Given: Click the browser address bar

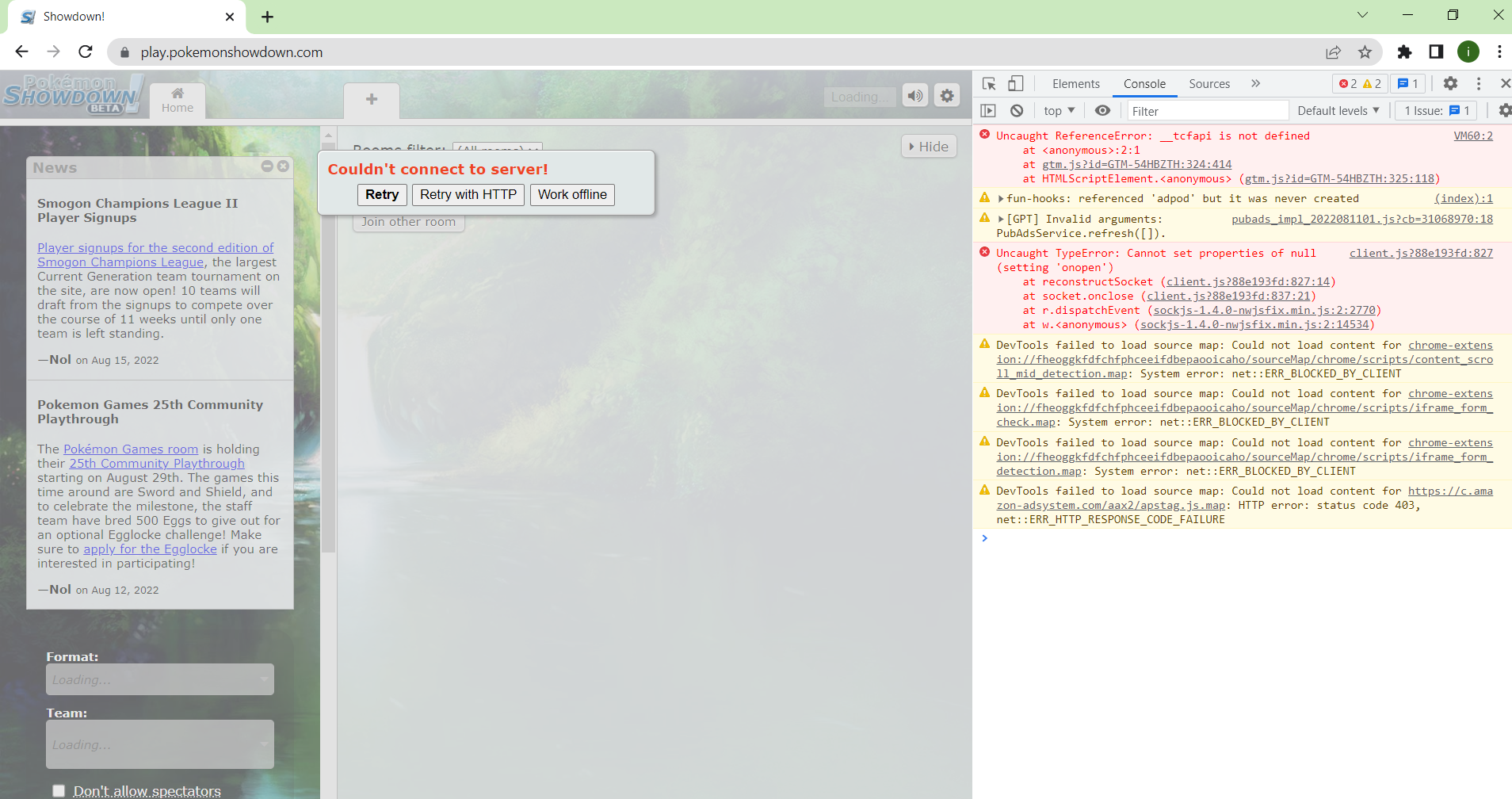Looking at the screenshot, I should click(x=713, y=52).
